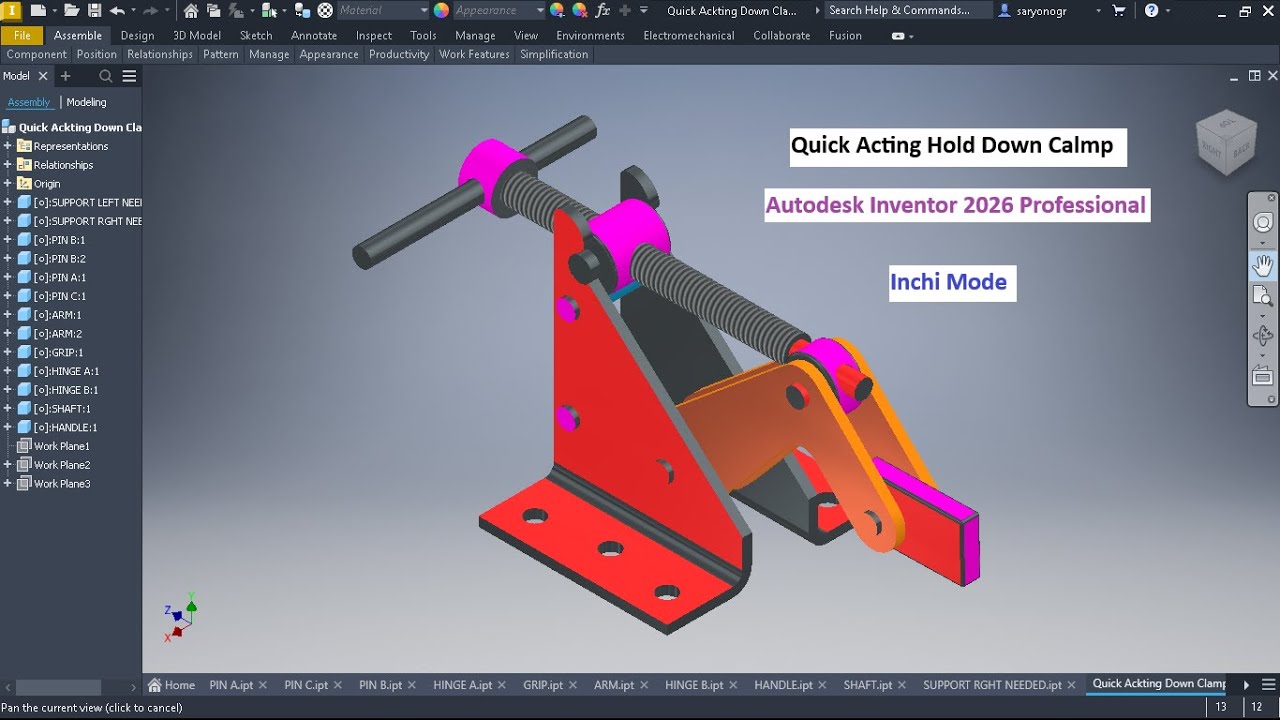Click the ViewCube RIGHT face
The width and height of the screenshot is (1280, 720).
pos(1212,148)
